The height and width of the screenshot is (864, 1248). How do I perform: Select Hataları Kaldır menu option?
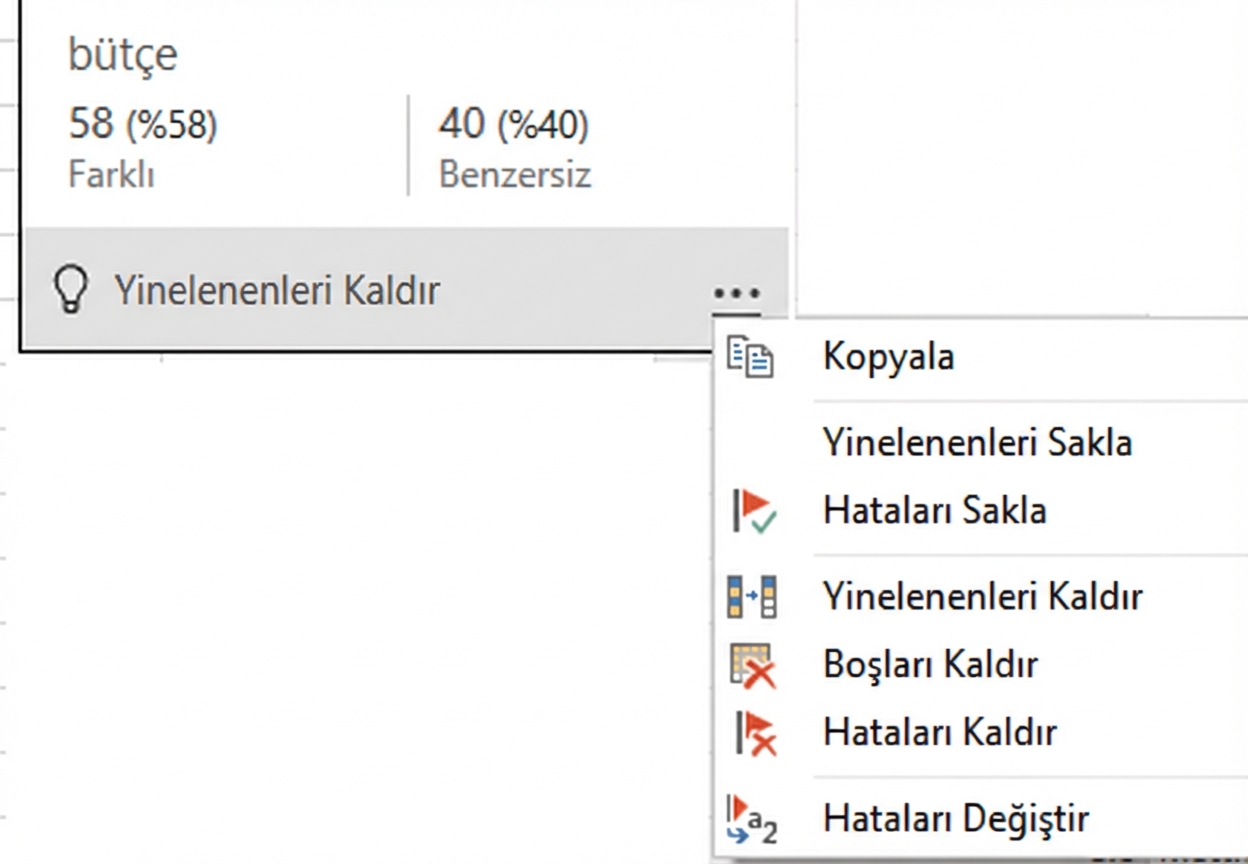939,731
